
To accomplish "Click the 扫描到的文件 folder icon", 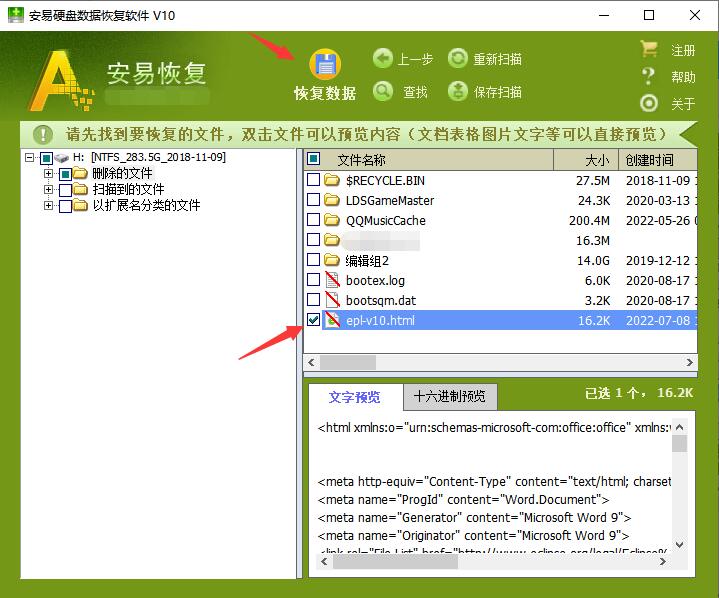I will pyautogui.click(x=80, y=189).
